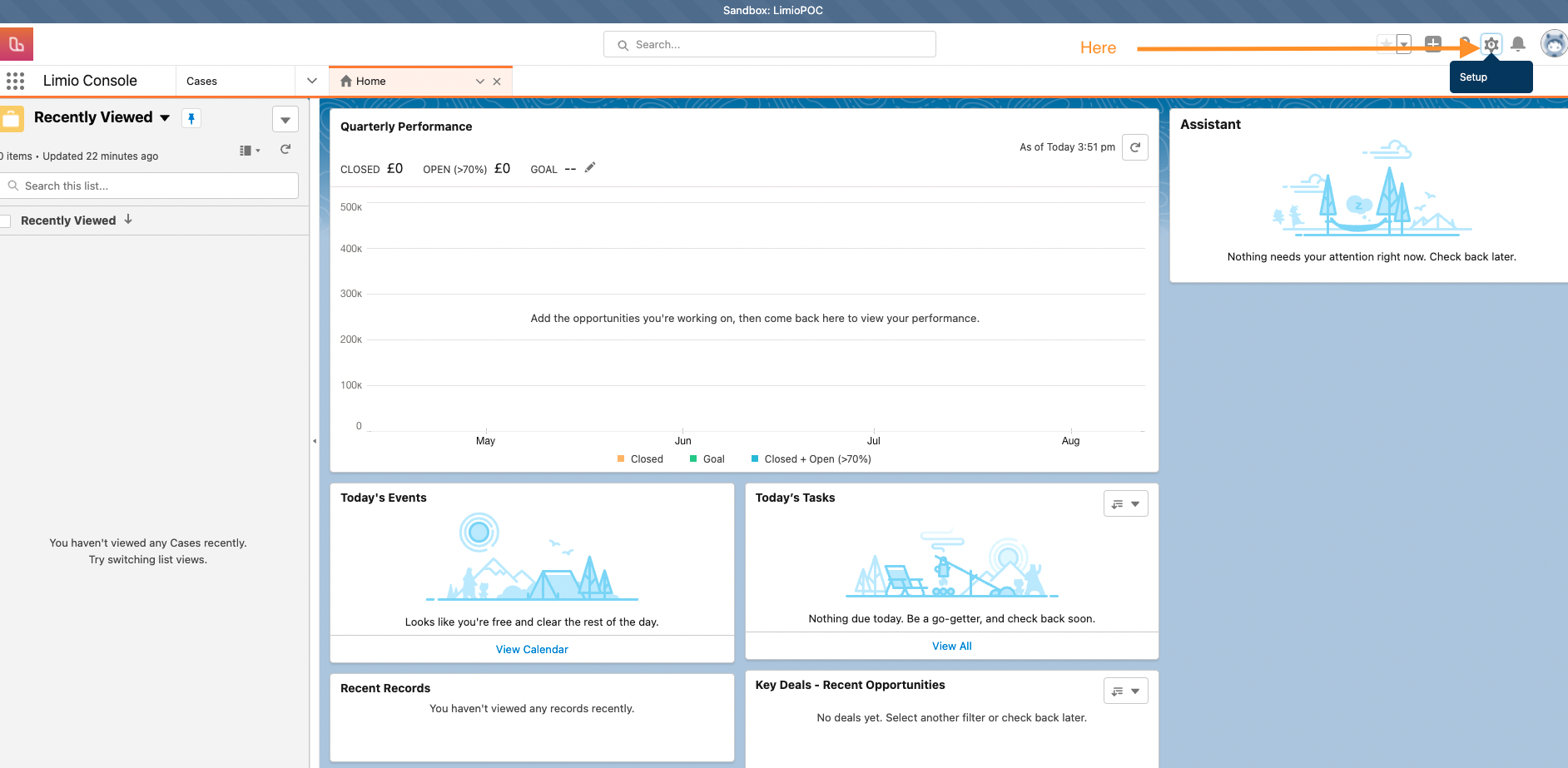Viewport: 1568px width, 768px height.
Task: Collapse the split view side panel handle
Action: pyautogui.click(x=315, y=441)
